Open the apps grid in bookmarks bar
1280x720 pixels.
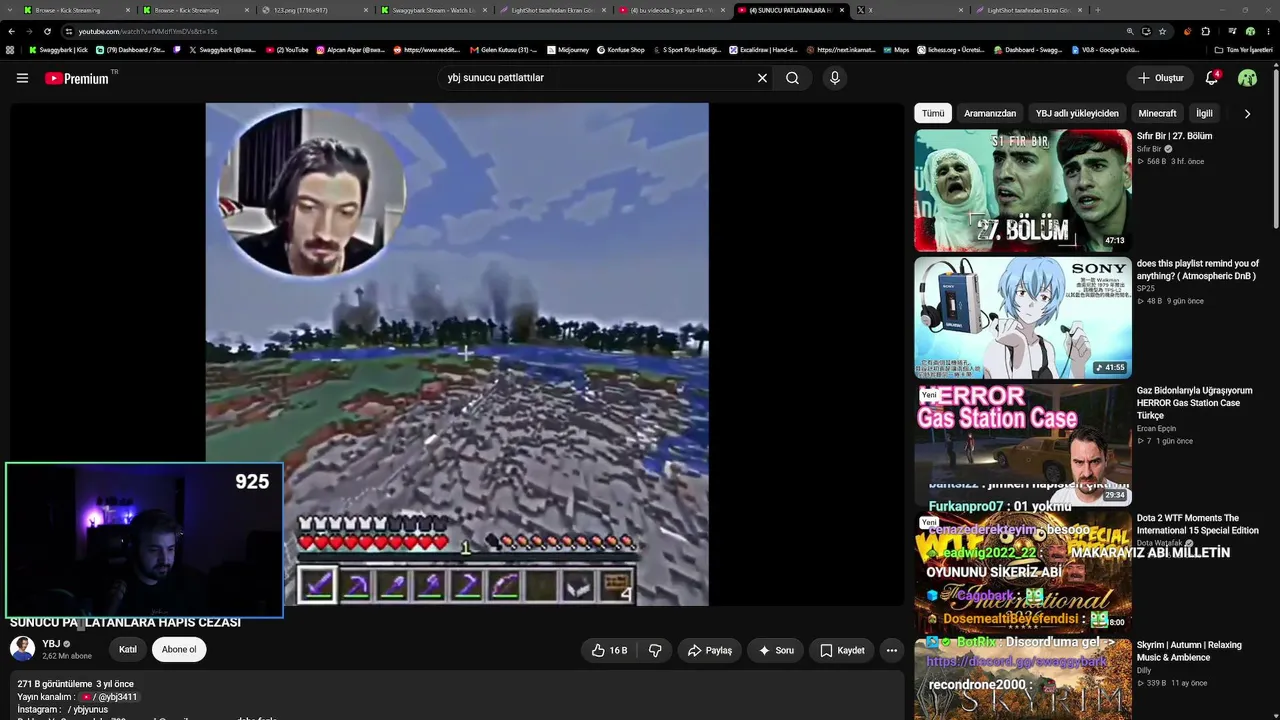[x=10, y=49]
